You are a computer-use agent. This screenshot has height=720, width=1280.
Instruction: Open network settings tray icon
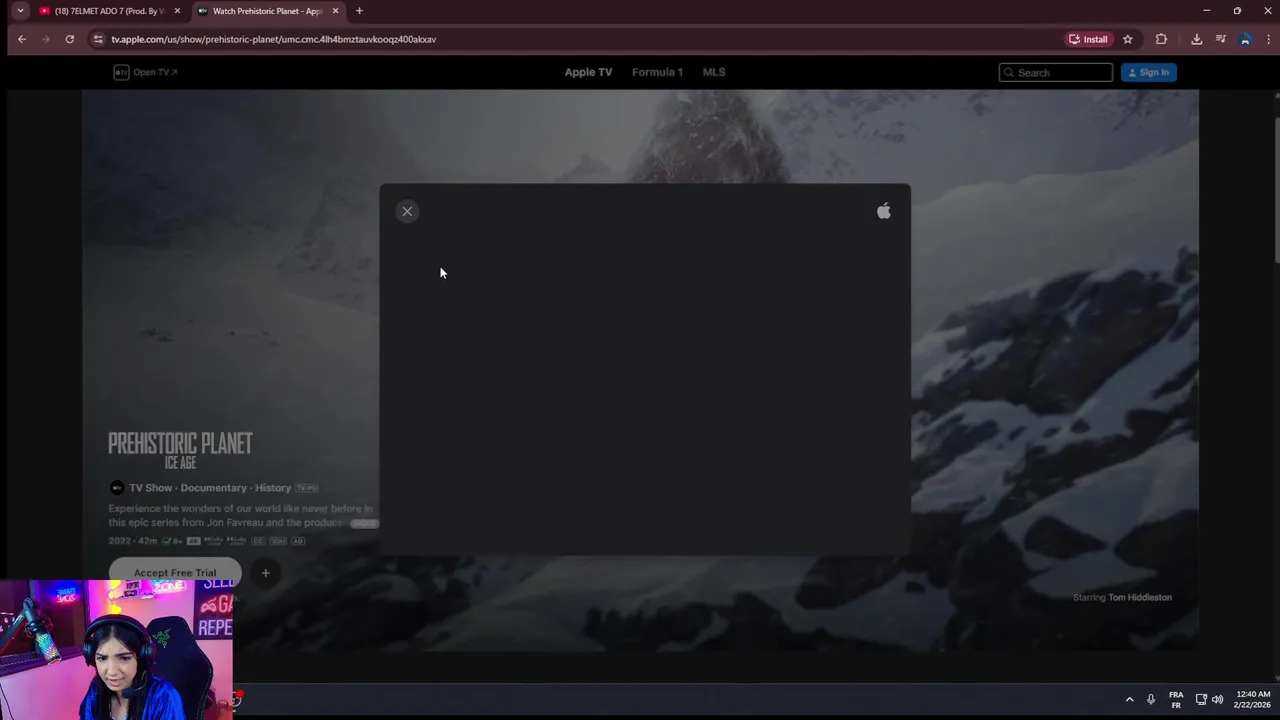click(1201, 699)
